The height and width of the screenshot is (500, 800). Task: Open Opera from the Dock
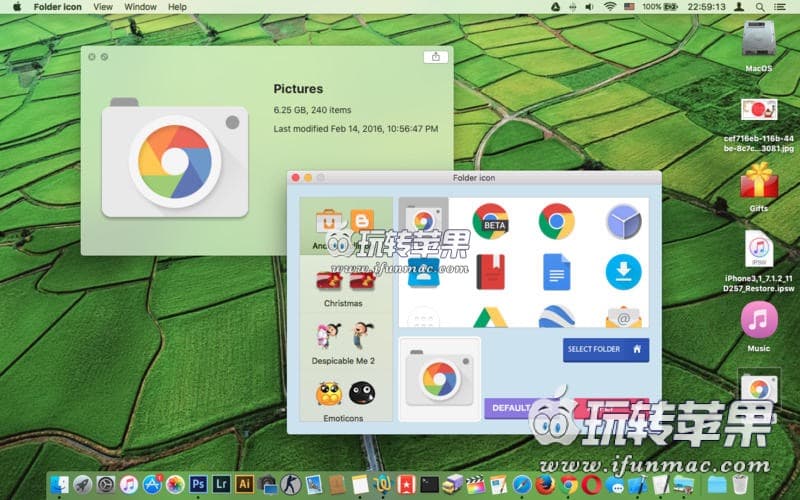pyautogui.click(x=591, y=484)
